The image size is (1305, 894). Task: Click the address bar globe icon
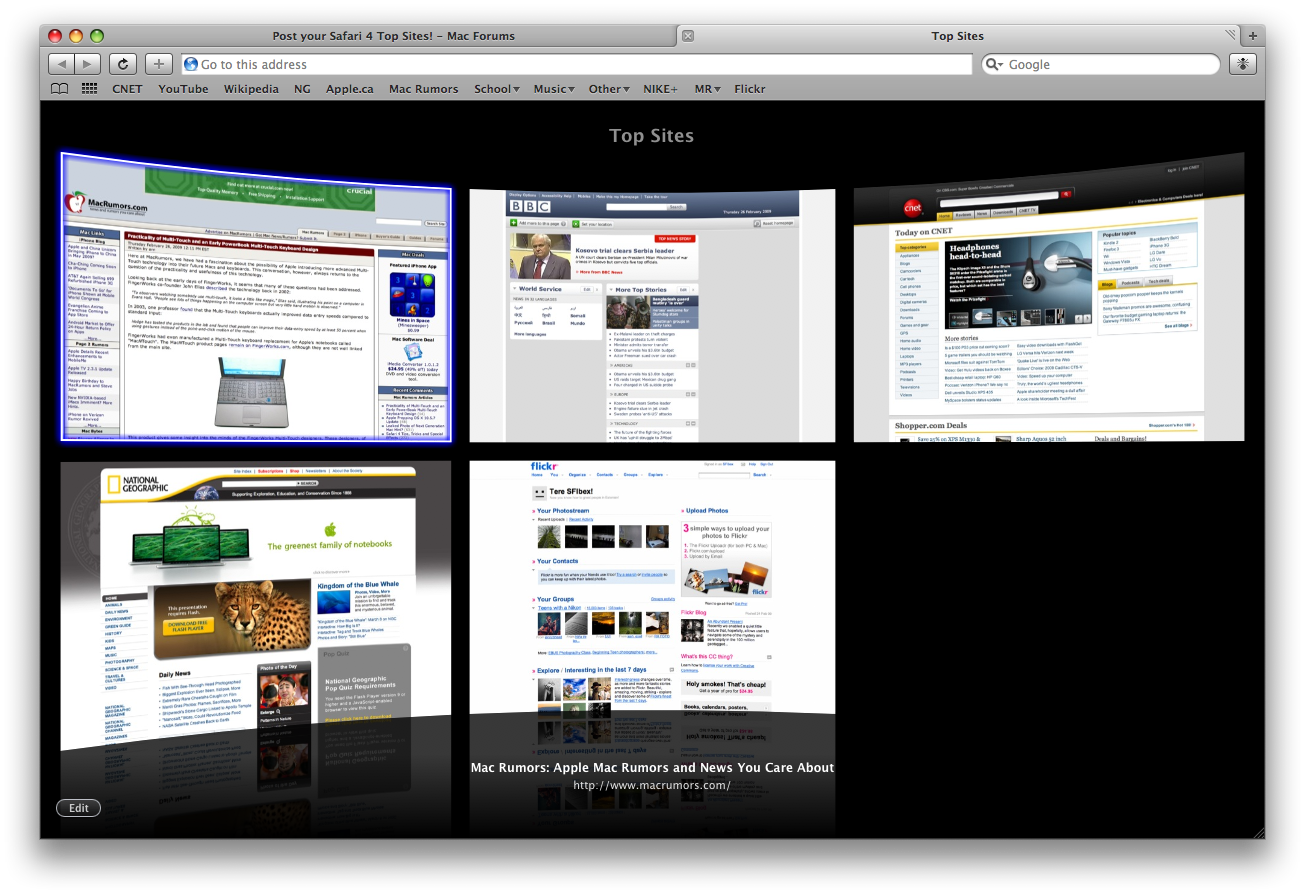[x=190, y=64]
